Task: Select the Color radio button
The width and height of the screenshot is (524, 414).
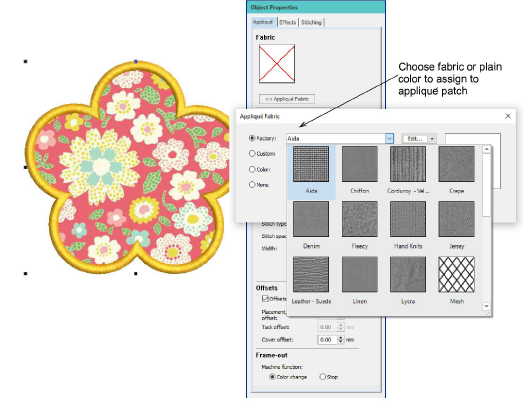Action: 252,169
